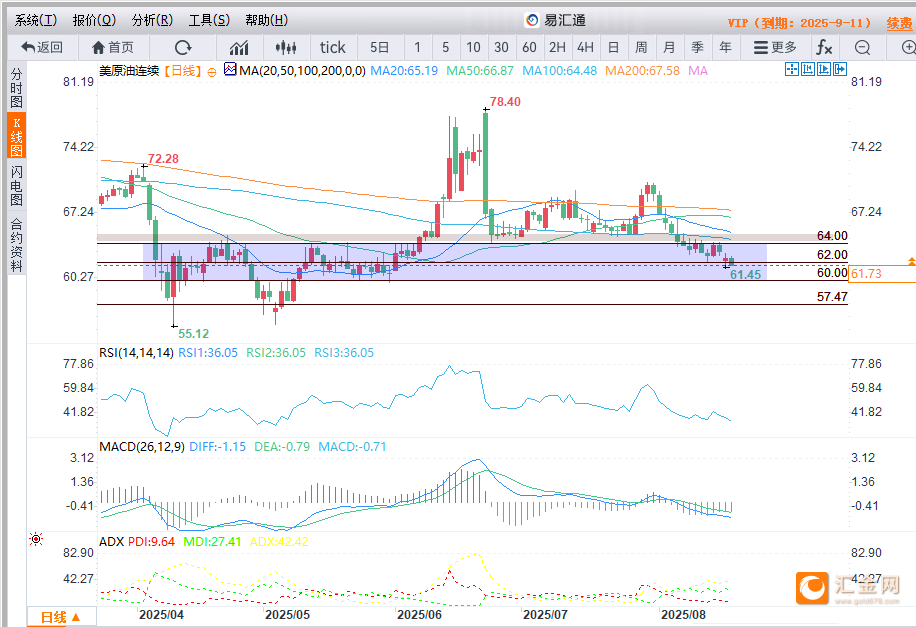Expand the 更多 menu
916x627 pixels.
pos(775,47)
